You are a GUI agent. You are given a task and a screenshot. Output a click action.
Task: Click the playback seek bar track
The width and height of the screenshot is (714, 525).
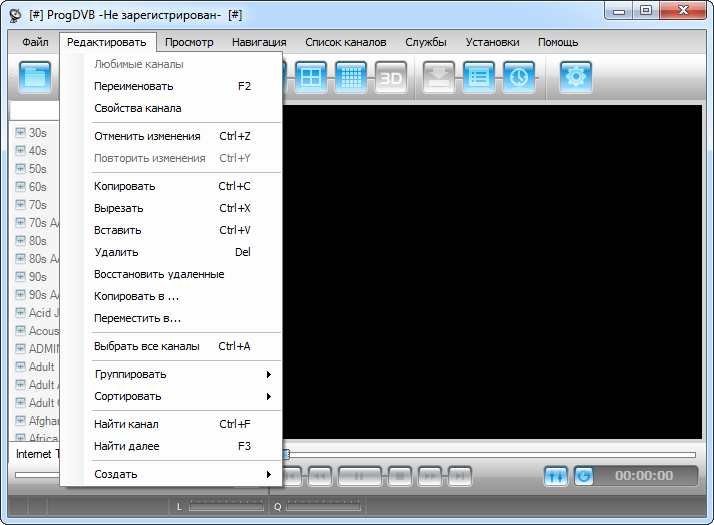click(490, 454)
